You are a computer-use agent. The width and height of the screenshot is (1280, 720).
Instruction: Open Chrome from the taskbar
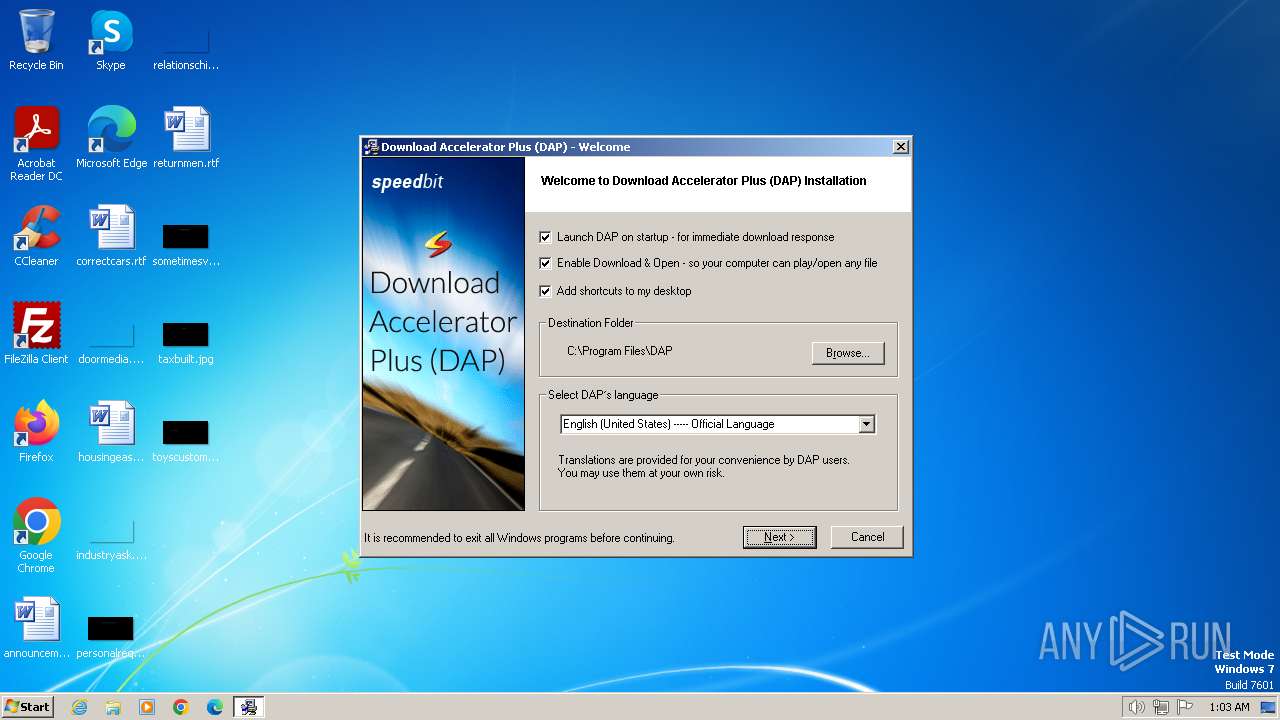(181, 707)
